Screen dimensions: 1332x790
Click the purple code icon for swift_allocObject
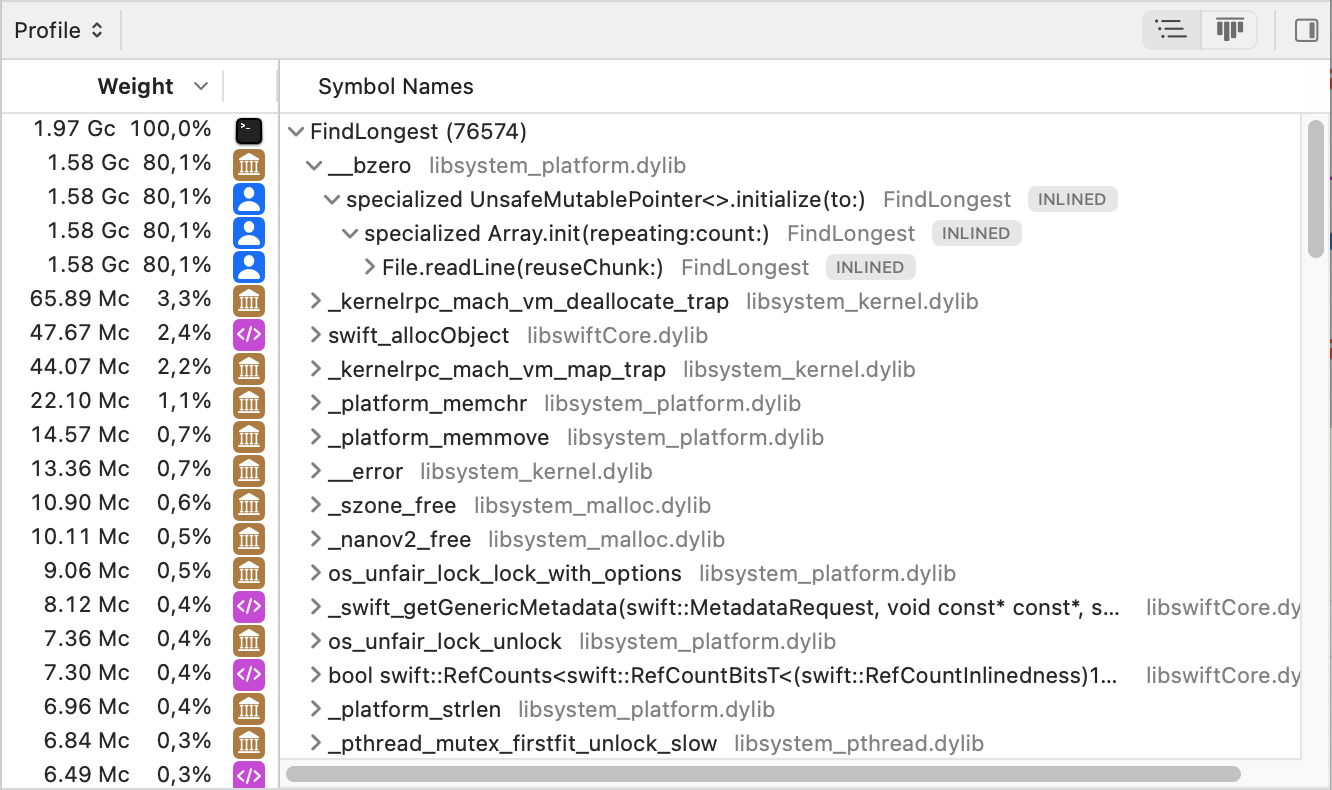(248, 334)
